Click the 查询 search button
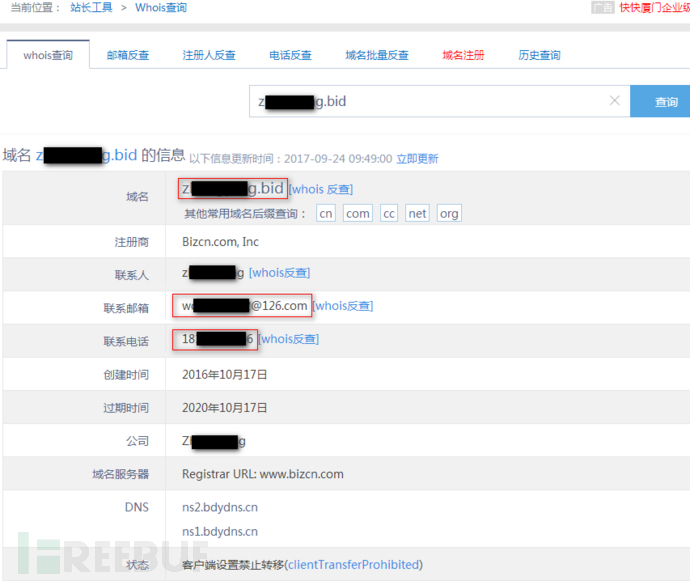The image size is (690, 581). [660, 101]
